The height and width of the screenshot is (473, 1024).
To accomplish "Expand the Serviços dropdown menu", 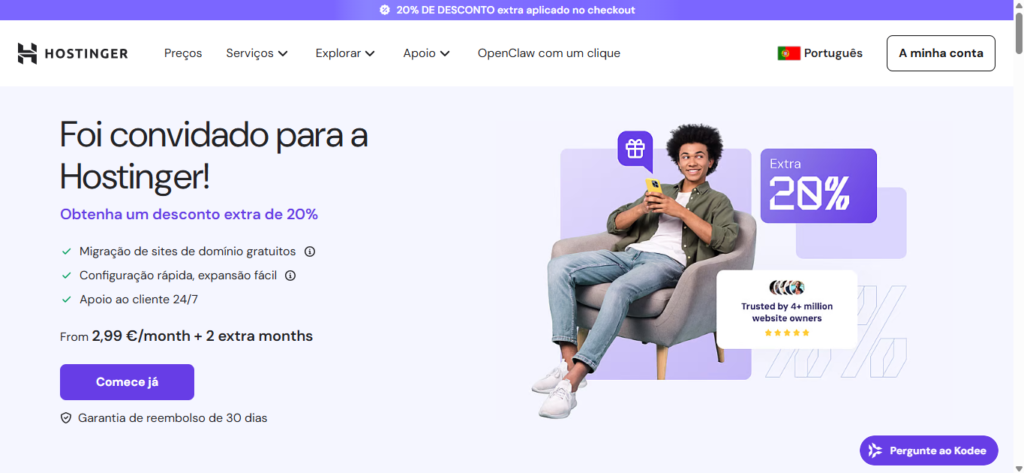I will pyautogui.click(x=257, y=54).
